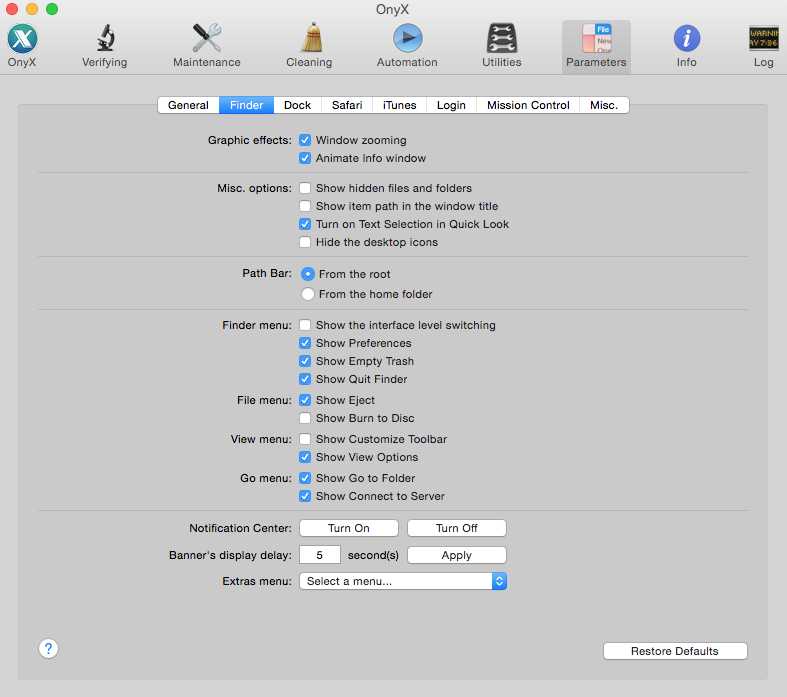Check Show the interface level switching
This screenshot has height=697, width=787.
click(x=305, y=325)
